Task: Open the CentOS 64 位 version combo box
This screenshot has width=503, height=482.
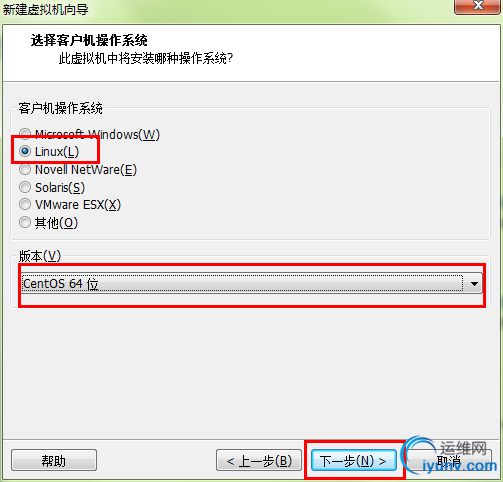Action: (252, 283)
